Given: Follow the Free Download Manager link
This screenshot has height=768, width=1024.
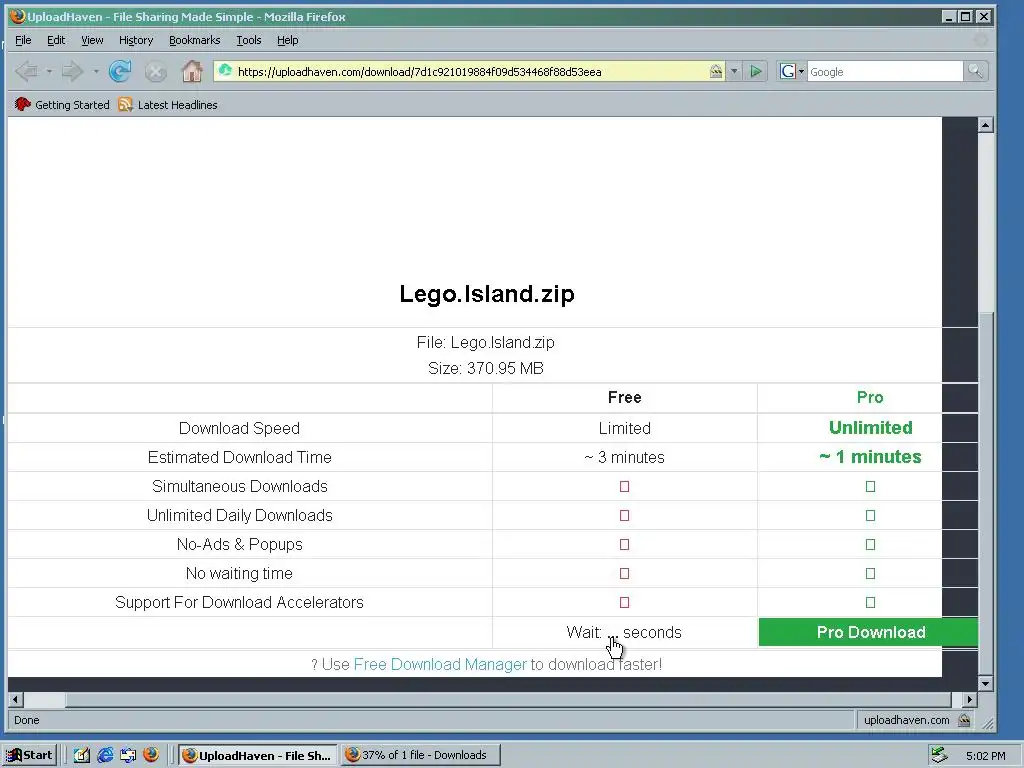Looking at the screenshot, I should (440, 664).
